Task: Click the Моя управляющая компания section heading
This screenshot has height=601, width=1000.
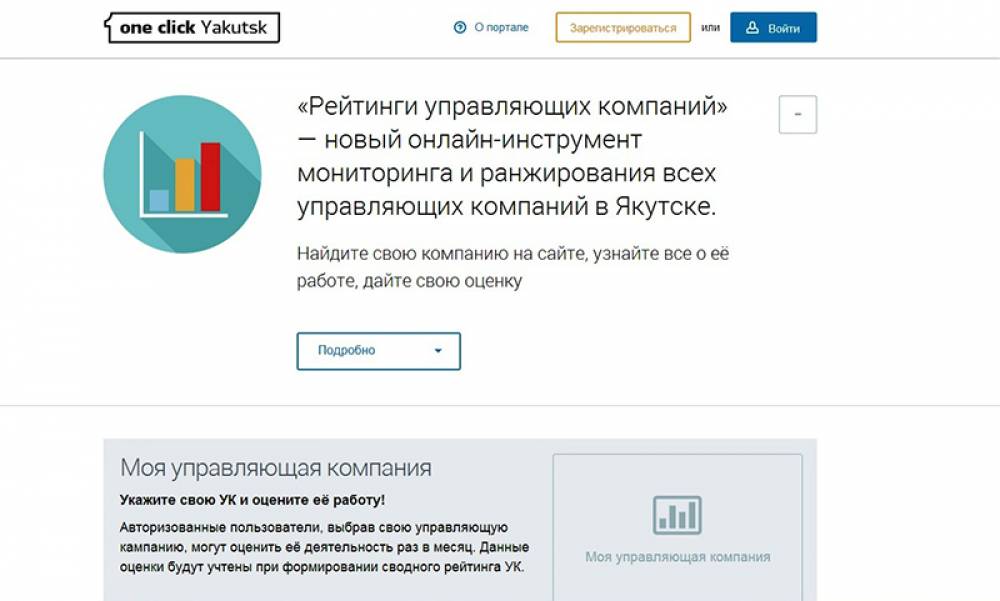Action: pos(276,468)
